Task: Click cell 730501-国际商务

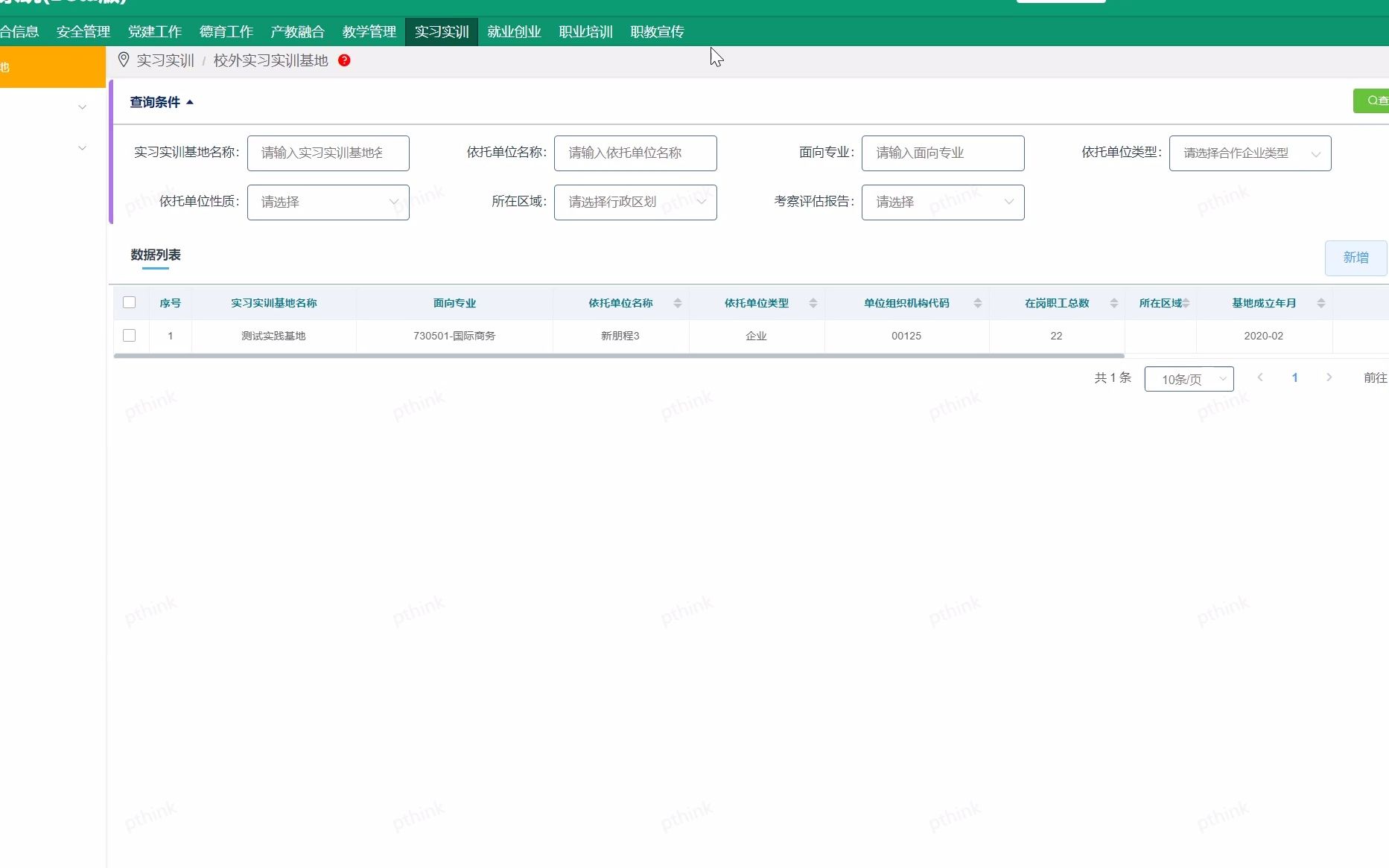Action: click(454, 336)
